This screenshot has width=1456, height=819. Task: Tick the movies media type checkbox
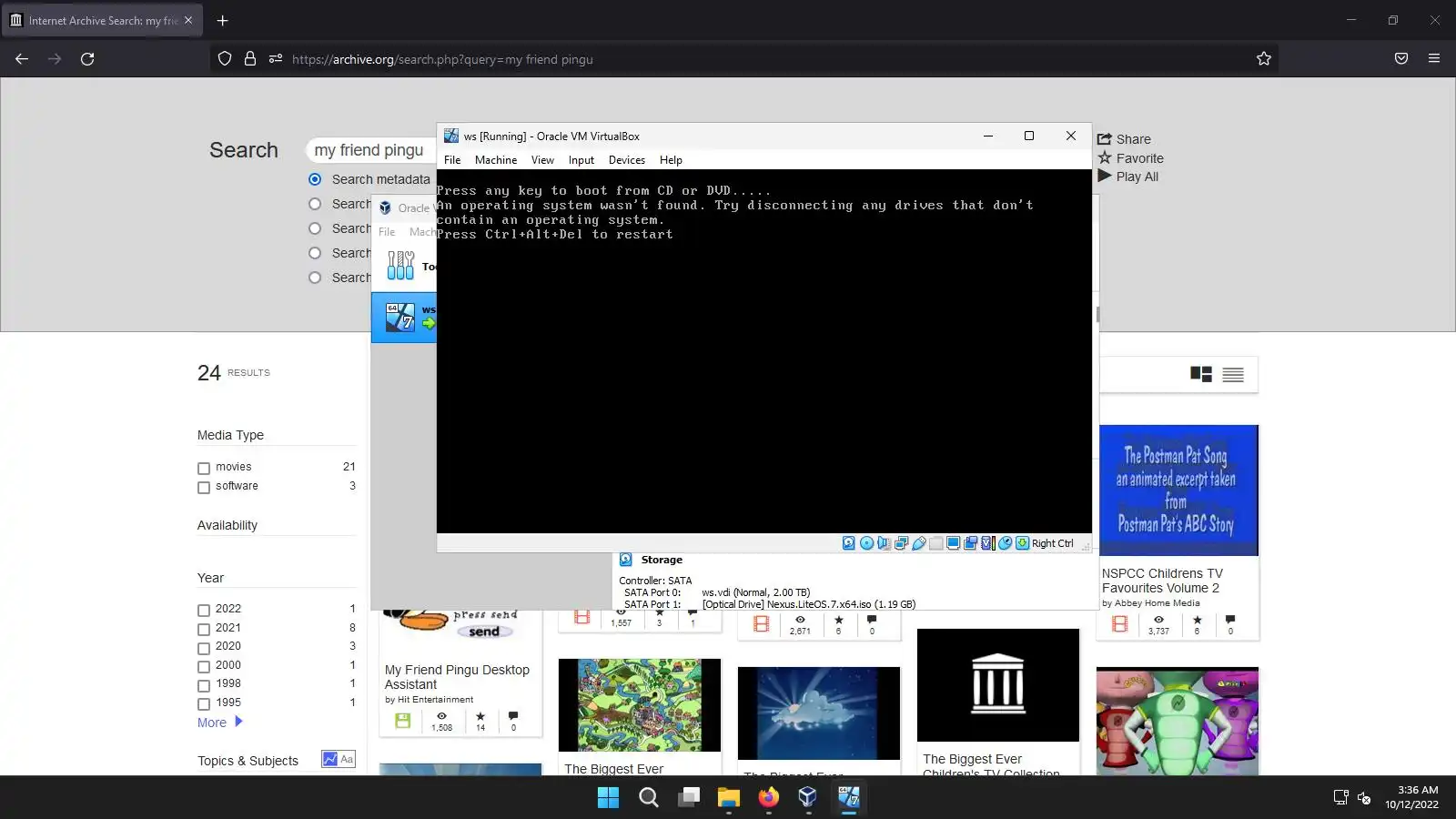coord(204,469)
